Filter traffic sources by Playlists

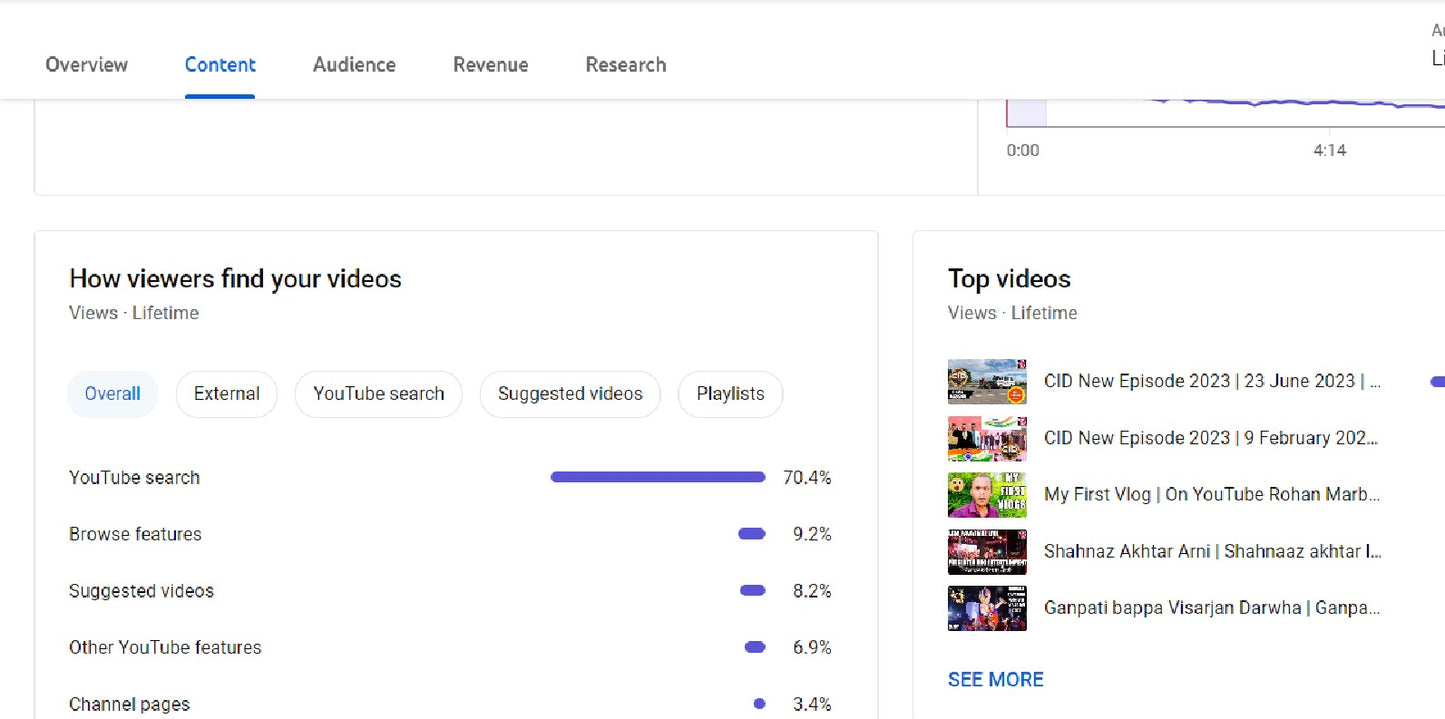click(x=730, y=393)
